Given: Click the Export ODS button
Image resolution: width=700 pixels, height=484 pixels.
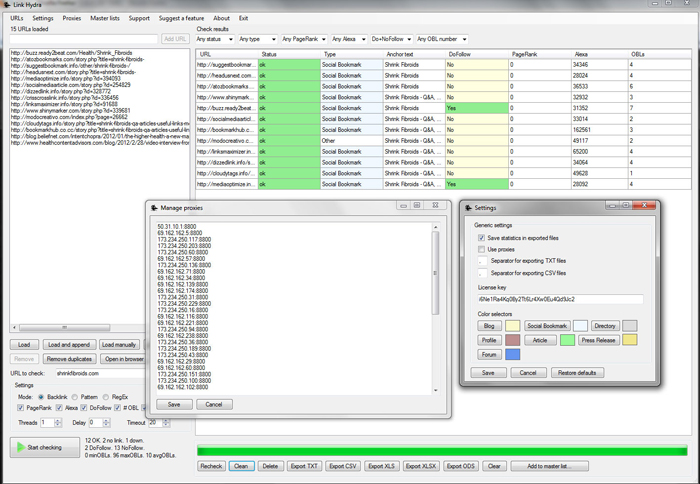Looking at the screenshot, I should [461, 466].
